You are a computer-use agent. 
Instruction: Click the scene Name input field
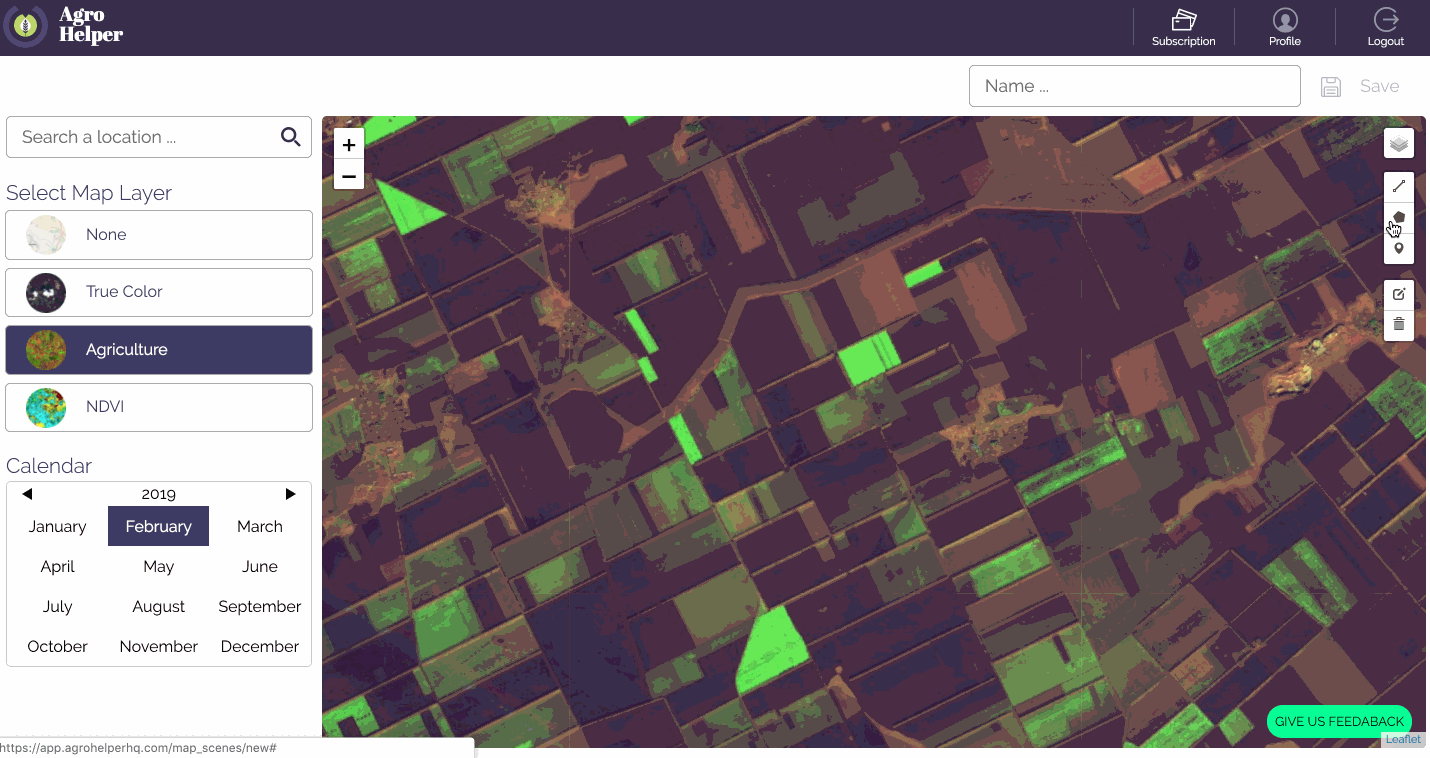click(x=1134, y=86)
